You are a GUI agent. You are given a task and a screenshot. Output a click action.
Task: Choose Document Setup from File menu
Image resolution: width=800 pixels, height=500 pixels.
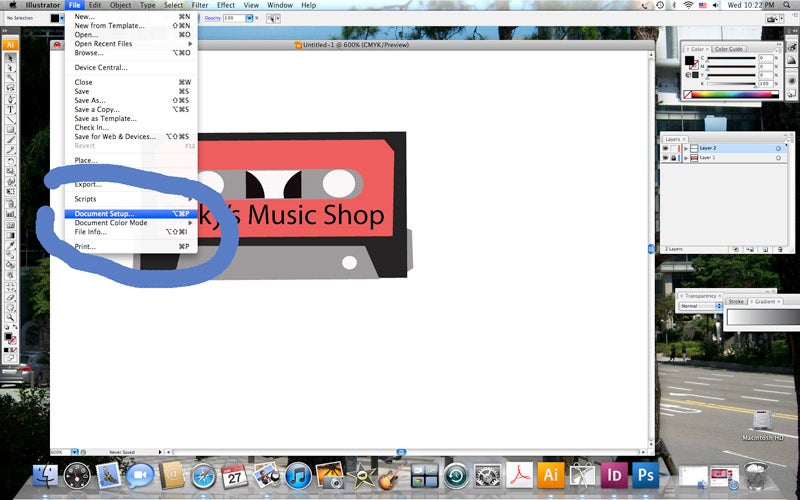click(104, 213)
